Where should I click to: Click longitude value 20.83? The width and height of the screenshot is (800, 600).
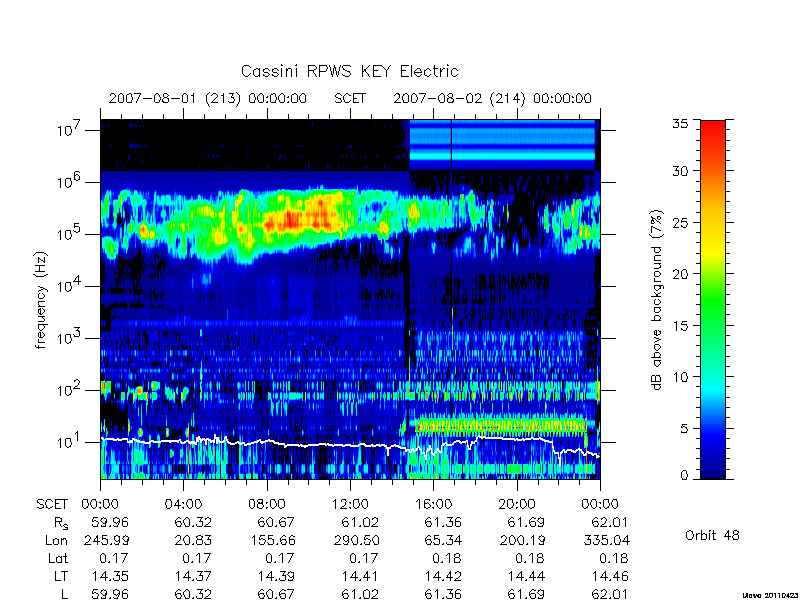click(x=193, y=540)
